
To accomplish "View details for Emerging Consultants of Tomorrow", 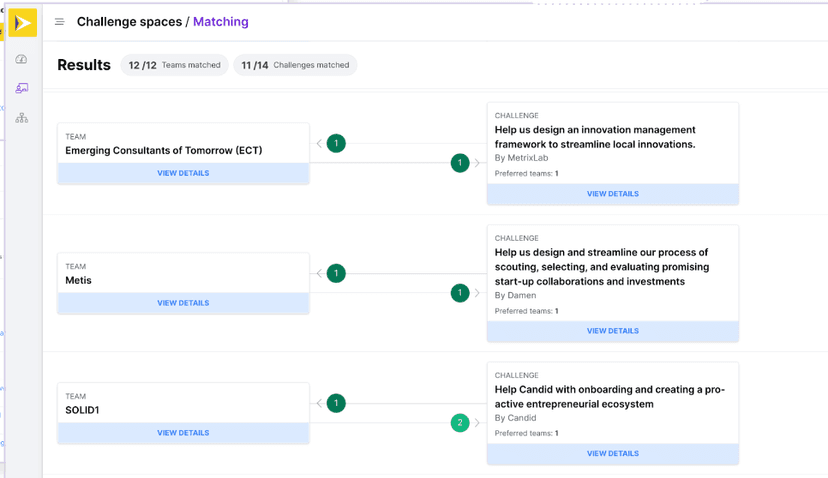I will click(183, 173).
